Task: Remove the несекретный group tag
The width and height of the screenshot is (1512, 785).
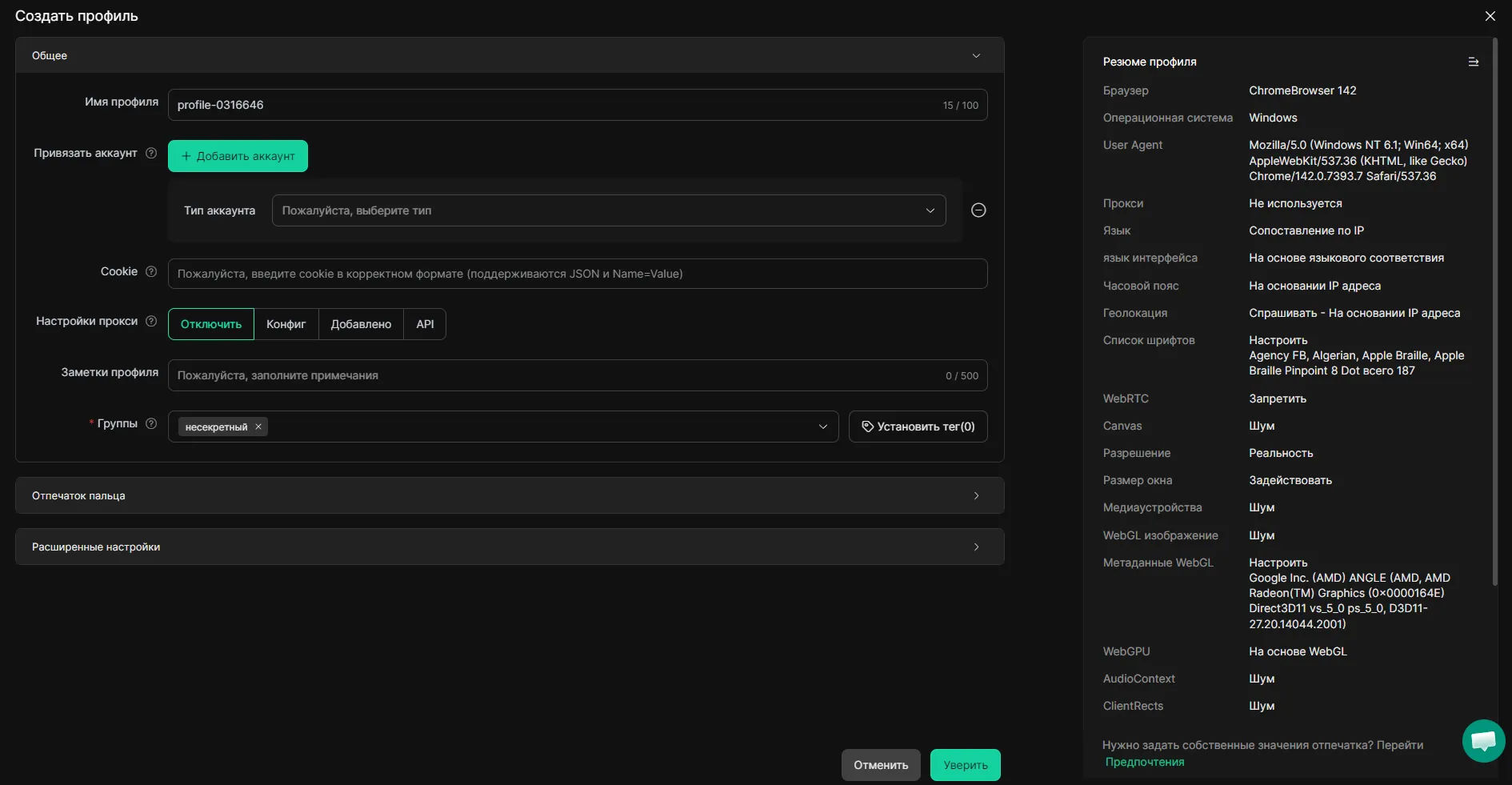Action: click(x=258, y=427)
